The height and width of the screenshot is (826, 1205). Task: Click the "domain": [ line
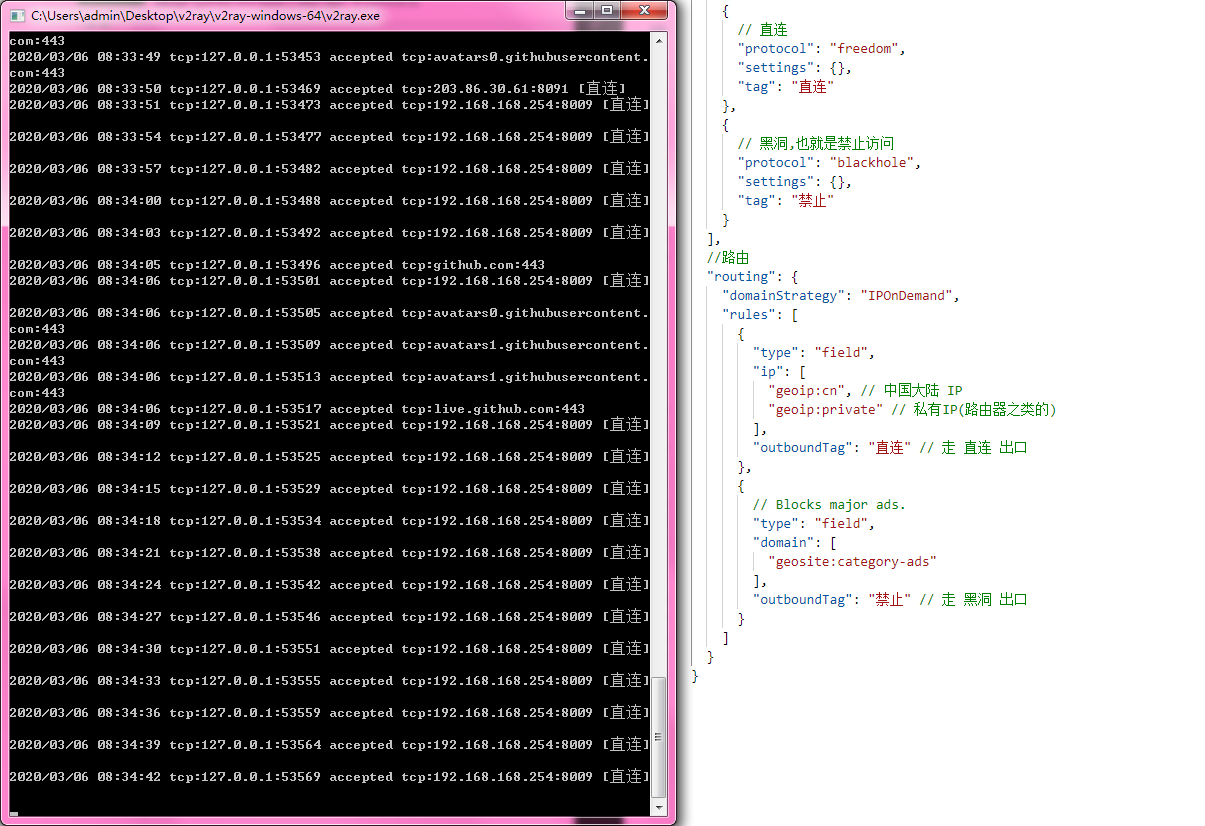tap(795, 542)
